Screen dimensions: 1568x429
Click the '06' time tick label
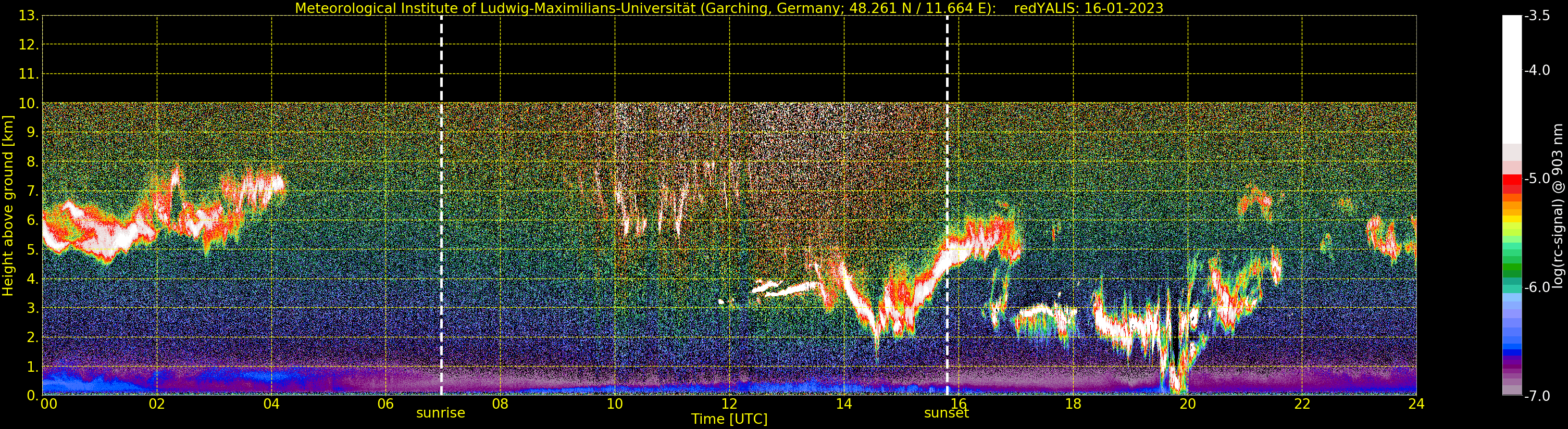pos(386,404)
